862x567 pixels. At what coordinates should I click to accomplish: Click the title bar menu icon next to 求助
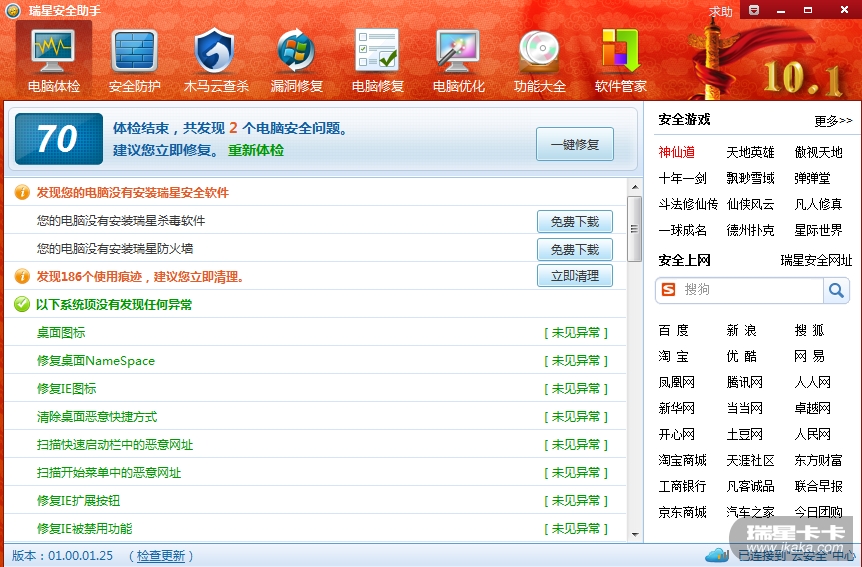click(754, 10)
